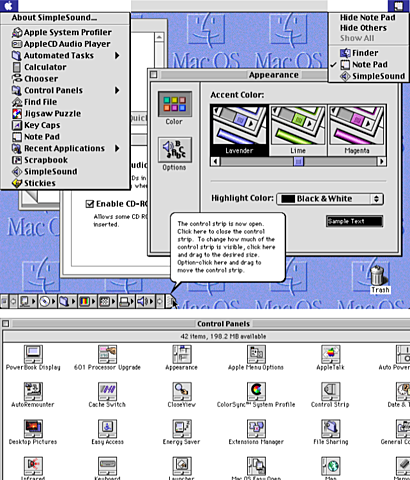Image resolution: width=410 pixels, height=480 pixels.
Task: Click the scroll up arrow in rear window
Action: pos(159,37)
